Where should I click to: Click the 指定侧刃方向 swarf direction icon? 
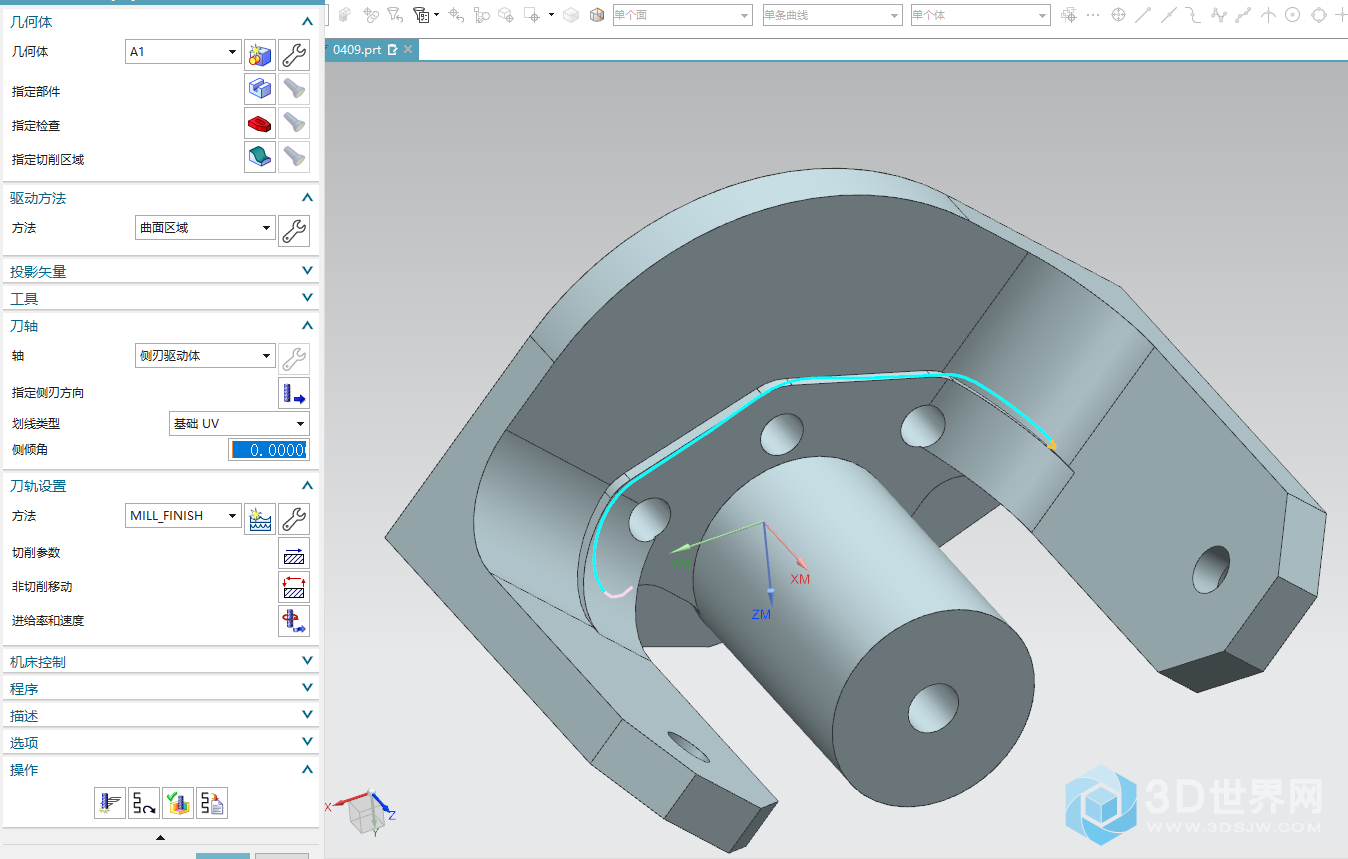(x=294, y=393)
